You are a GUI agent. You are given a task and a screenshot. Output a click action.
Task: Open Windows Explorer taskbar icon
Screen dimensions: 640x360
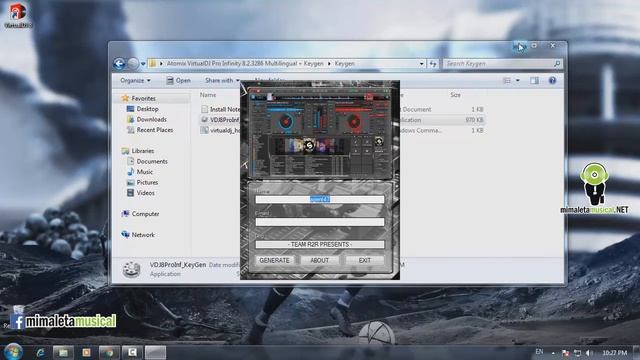63,352
